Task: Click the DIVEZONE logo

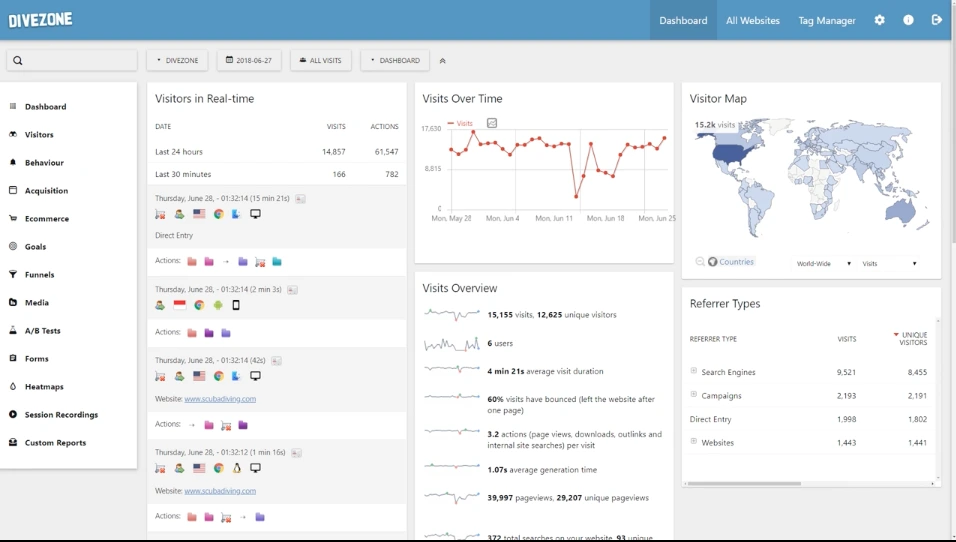Action: point(41,19)
